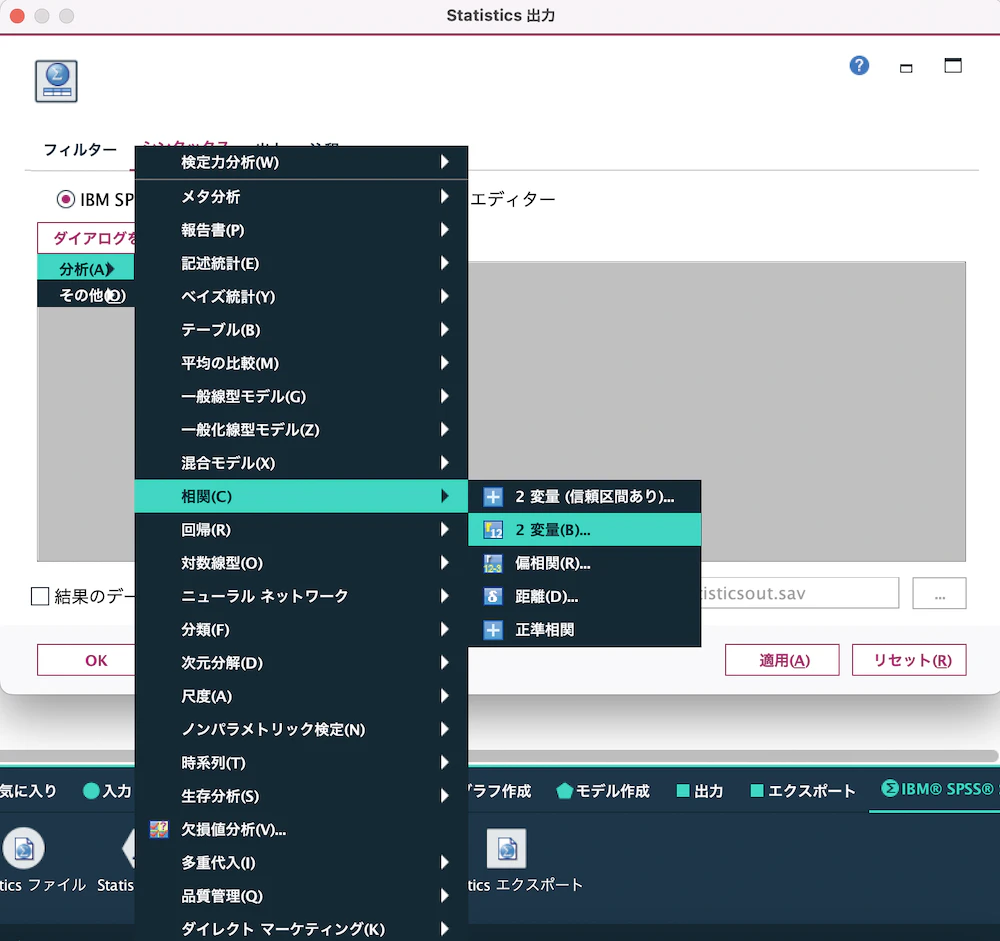Select 多重代入(I) menu entry
1000x941 pixels.
point(301,863)
